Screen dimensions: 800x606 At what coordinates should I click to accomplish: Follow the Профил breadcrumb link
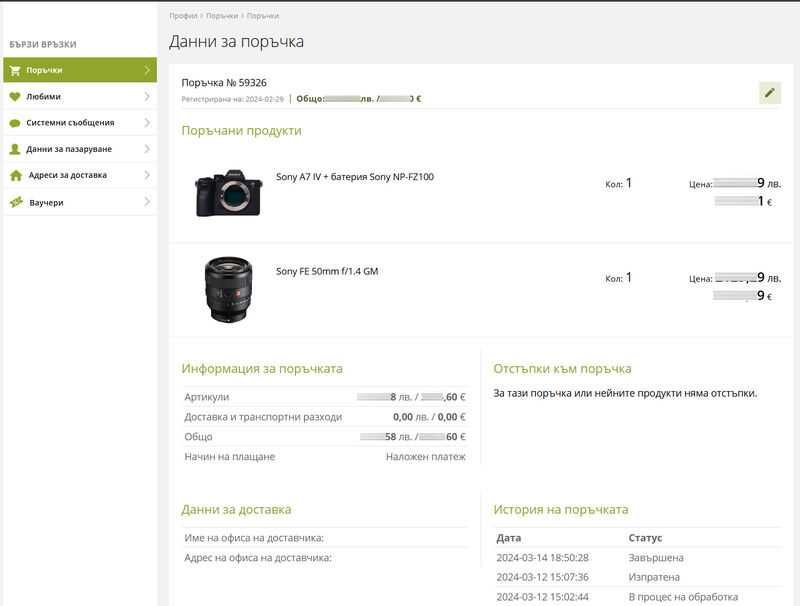pyautogui.click(x=183, y=16)
